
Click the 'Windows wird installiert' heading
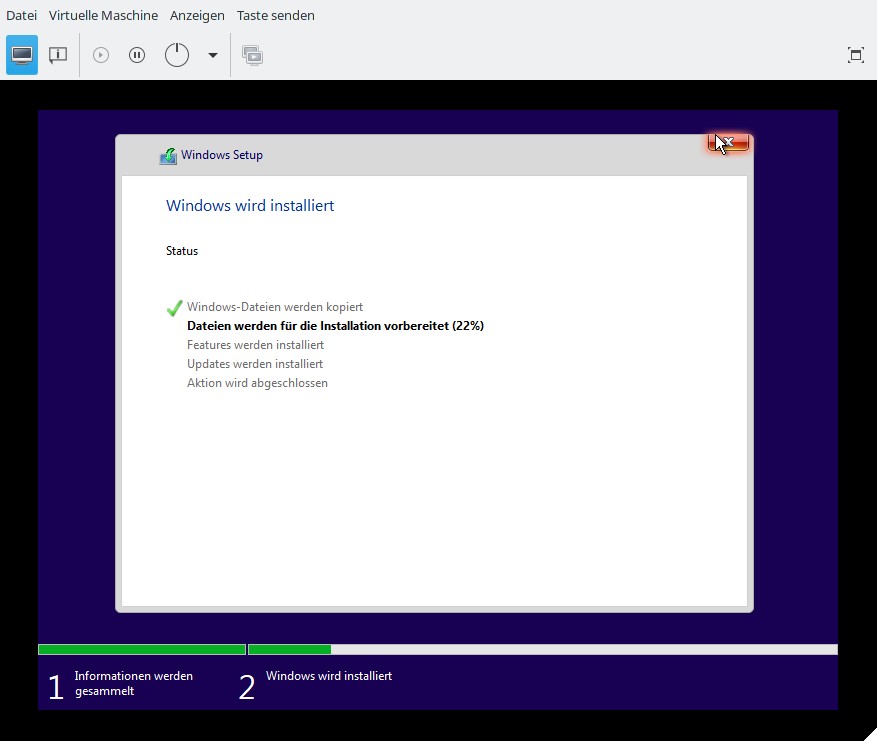coord(250,205)
